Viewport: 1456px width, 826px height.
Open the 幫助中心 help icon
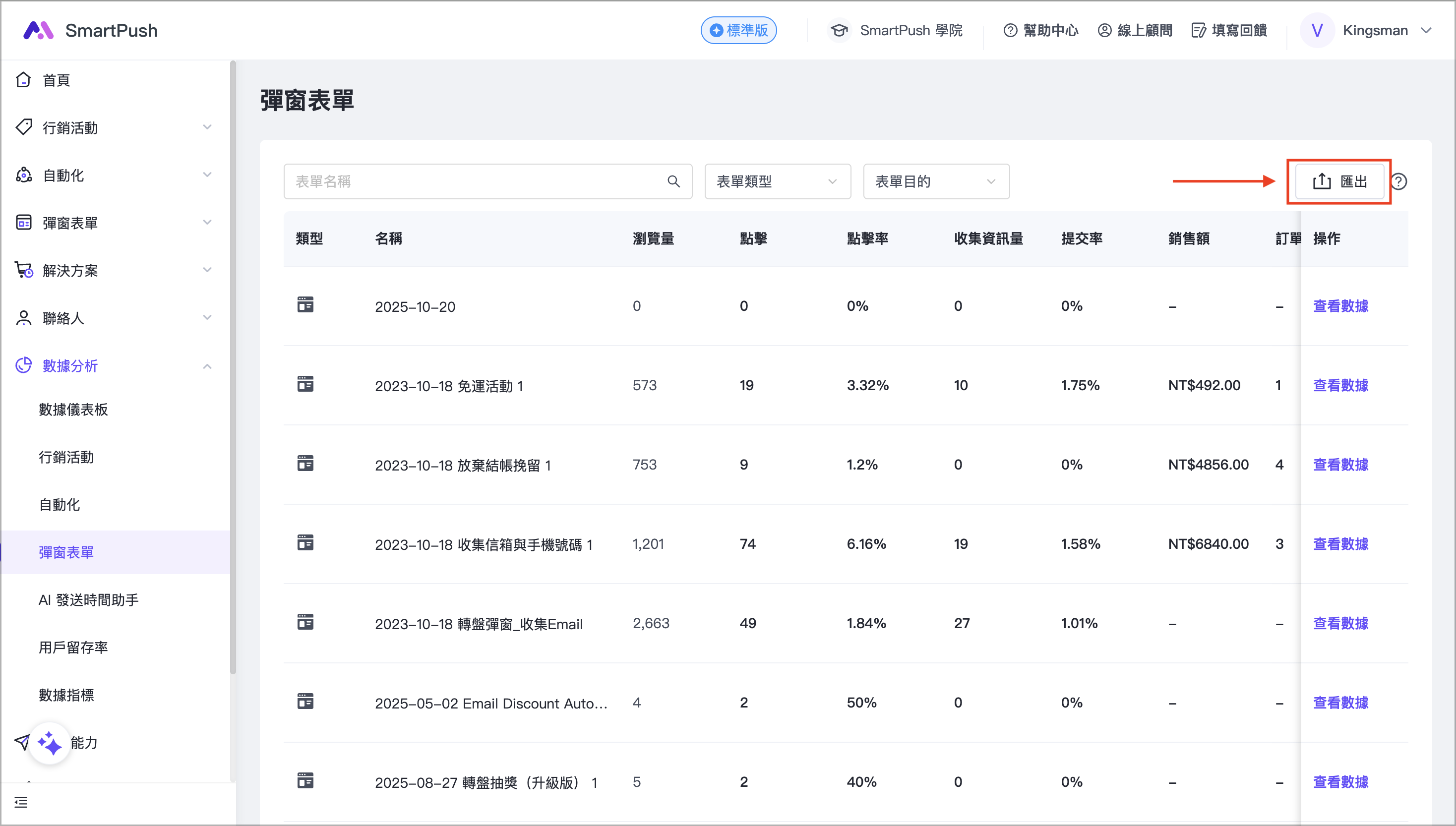(x=1011, y=30)
